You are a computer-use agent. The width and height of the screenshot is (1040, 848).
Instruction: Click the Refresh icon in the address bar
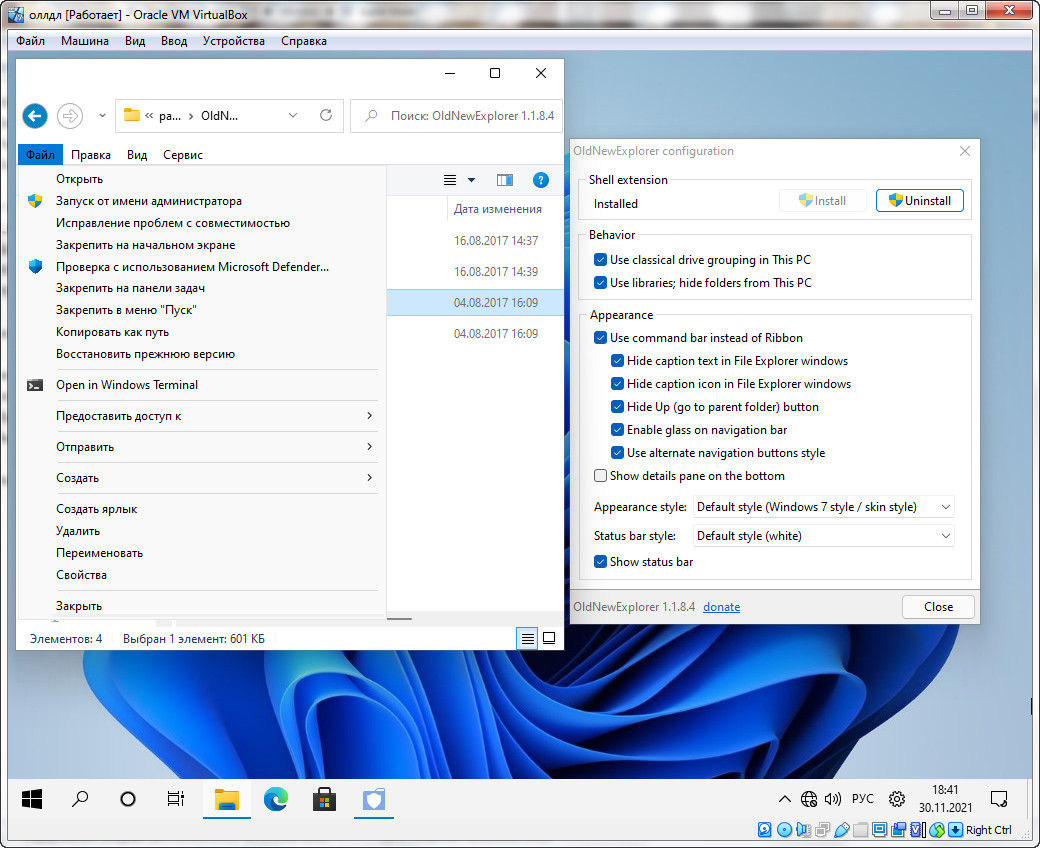pos(326,115)
